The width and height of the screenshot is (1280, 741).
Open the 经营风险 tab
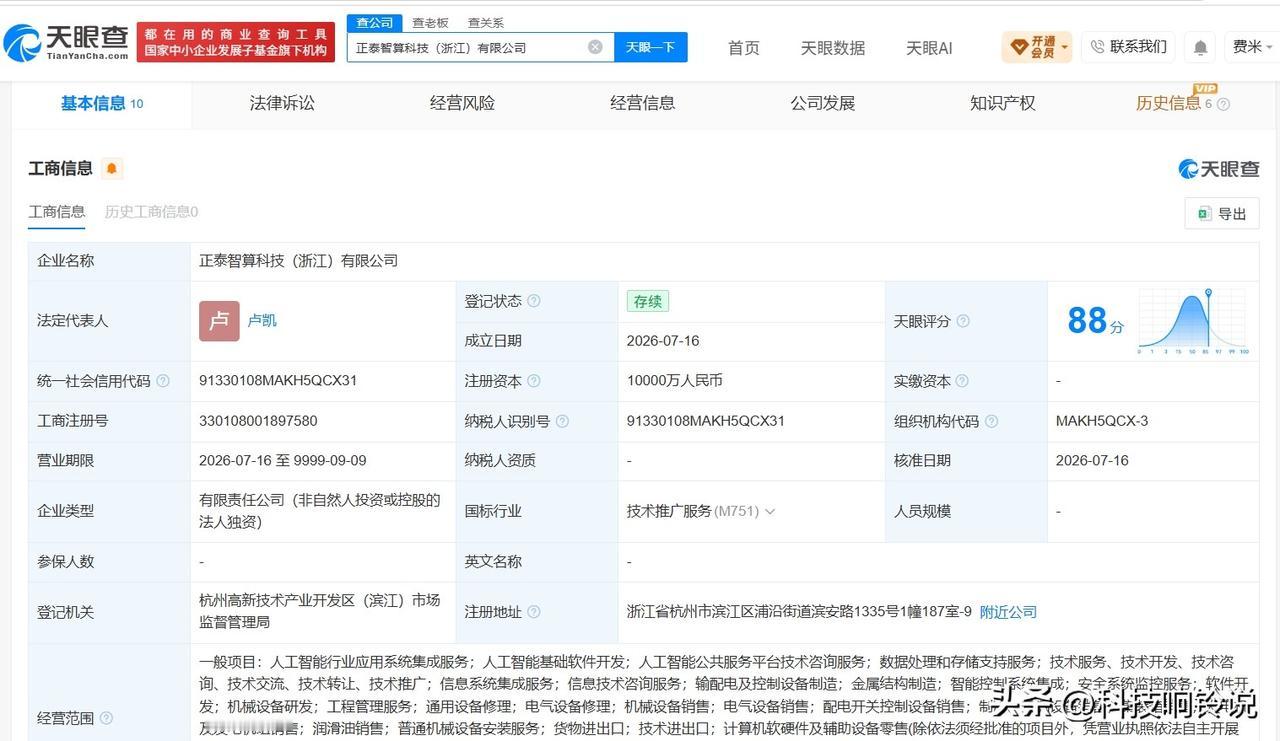[x=462, y=103]
